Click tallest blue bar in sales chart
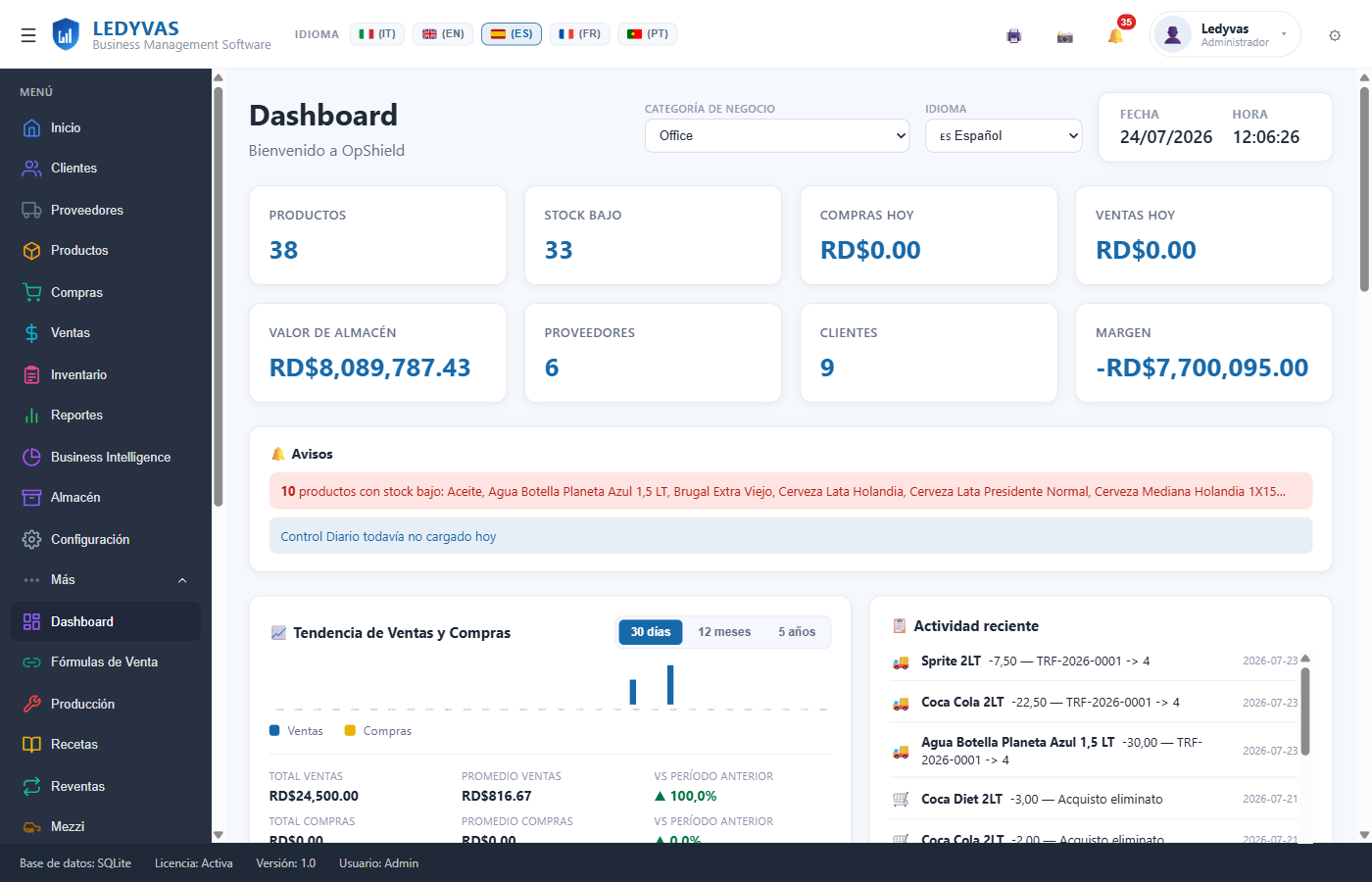Screen dimensions: 1372x882 click(670, 685)
